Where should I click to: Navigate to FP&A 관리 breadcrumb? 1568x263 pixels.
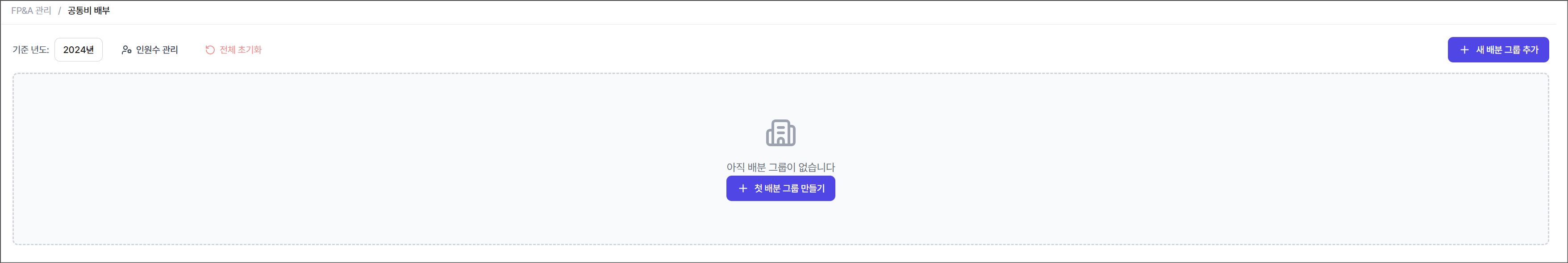click(x=31, y=11)
